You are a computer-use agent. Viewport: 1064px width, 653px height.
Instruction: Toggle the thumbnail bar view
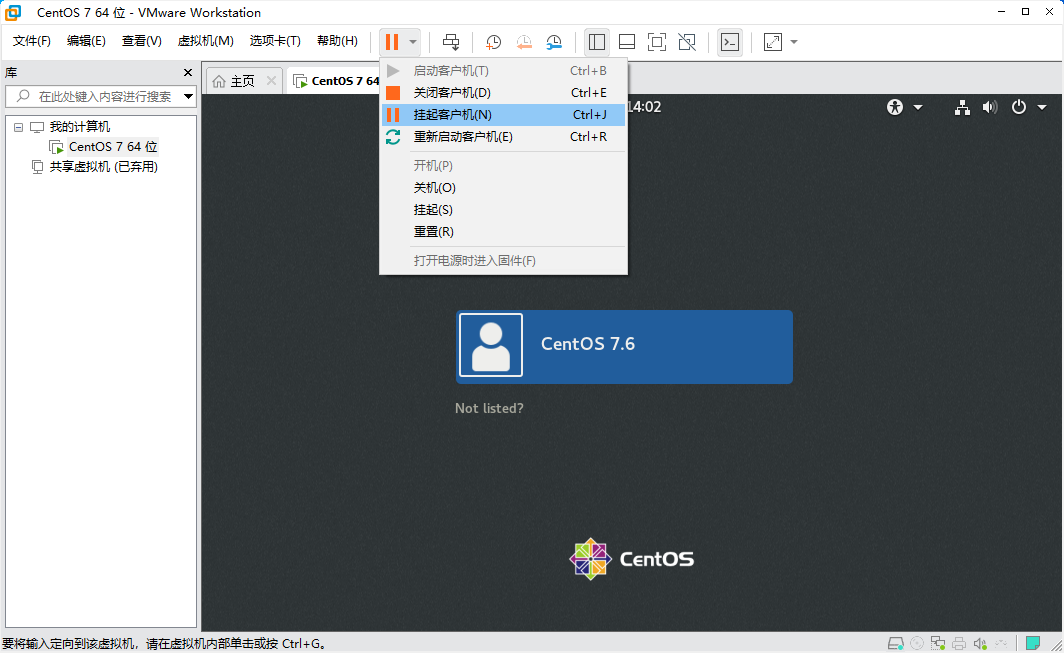tap(626, 42)
